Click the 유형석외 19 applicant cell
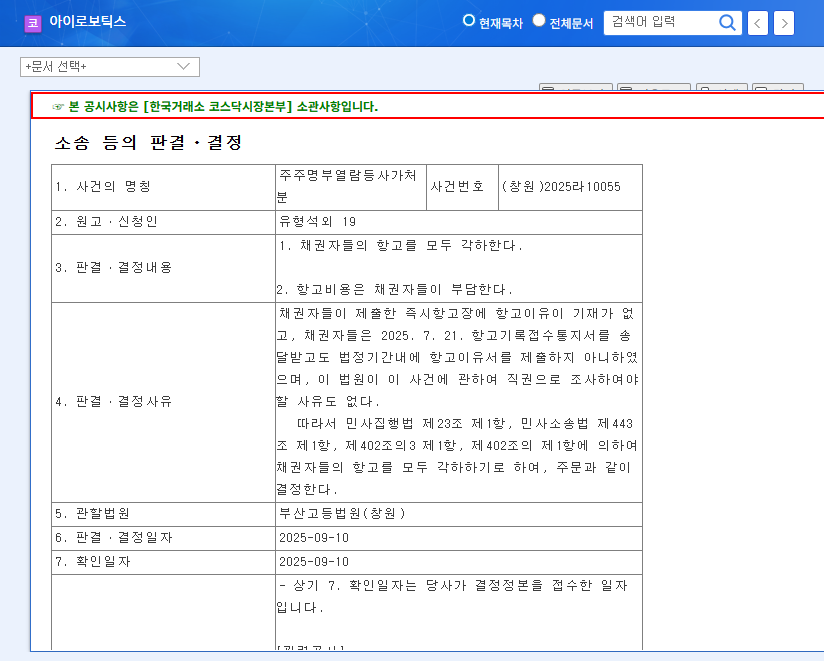Screen dimensions: 824x661 pos(320,223)
